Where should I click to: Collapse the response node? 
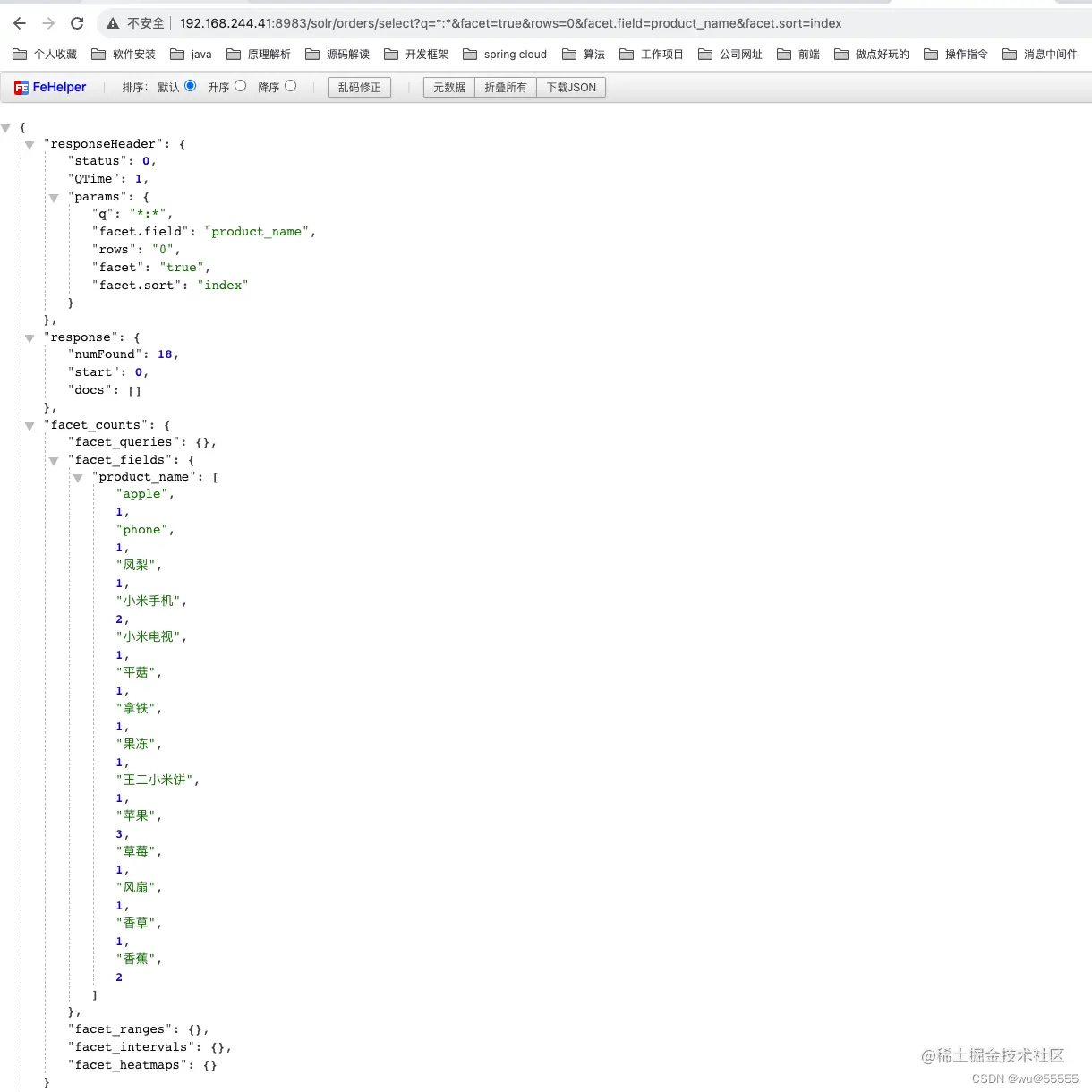click(30, 338)
